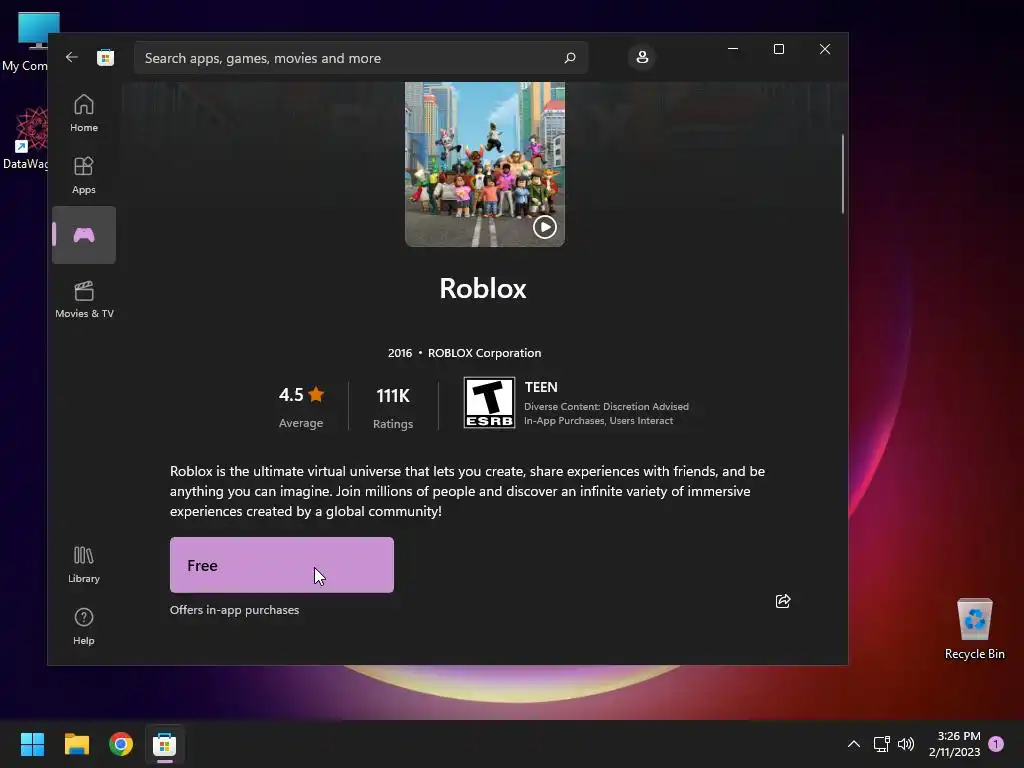The height and width of the screenshot is (768, 1024).
Task: Click the ESRB Teen rating badge
Action: 489,403
